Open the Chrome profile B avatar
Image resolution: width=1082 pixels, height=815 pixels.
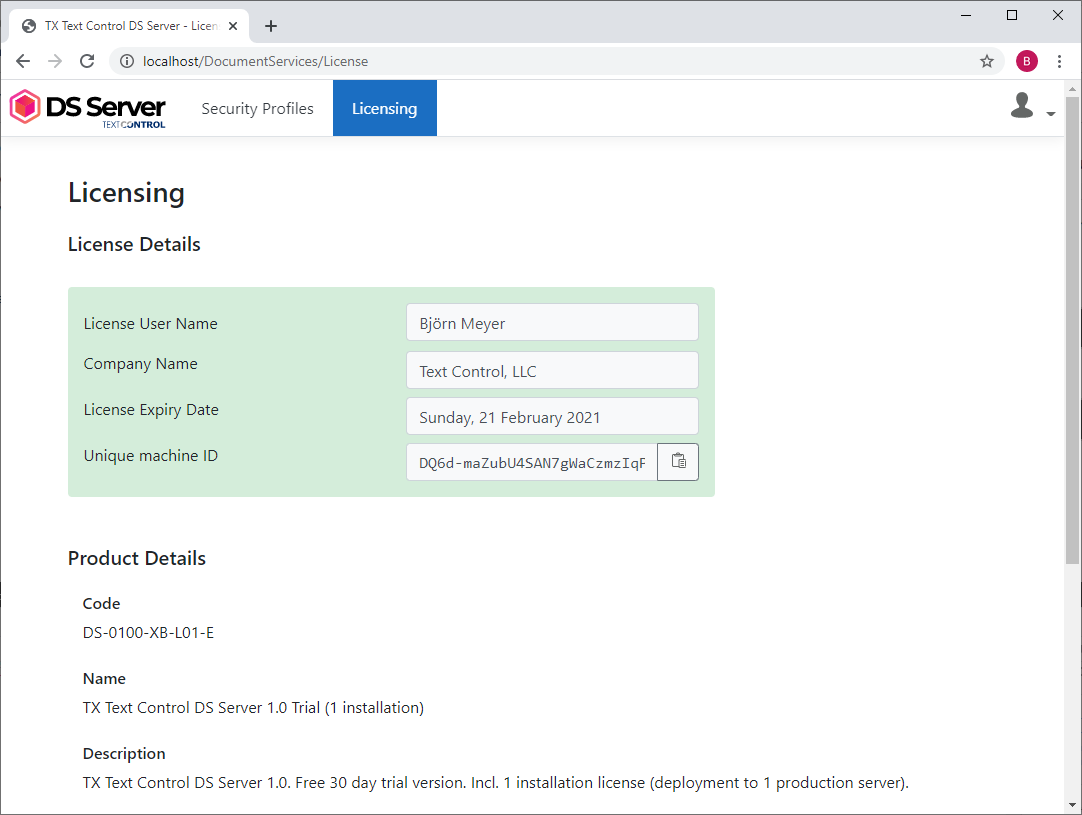coord(1027,61)
